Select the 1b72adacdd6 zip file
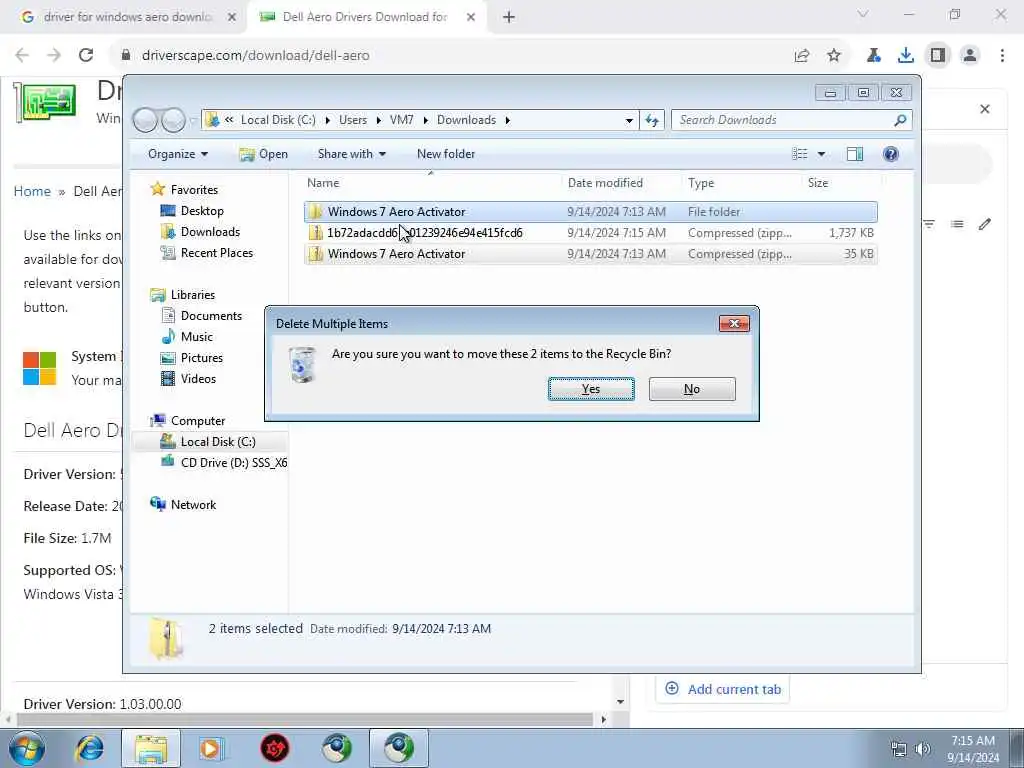This screenshot has width=1024, height=768. [590, 232]
